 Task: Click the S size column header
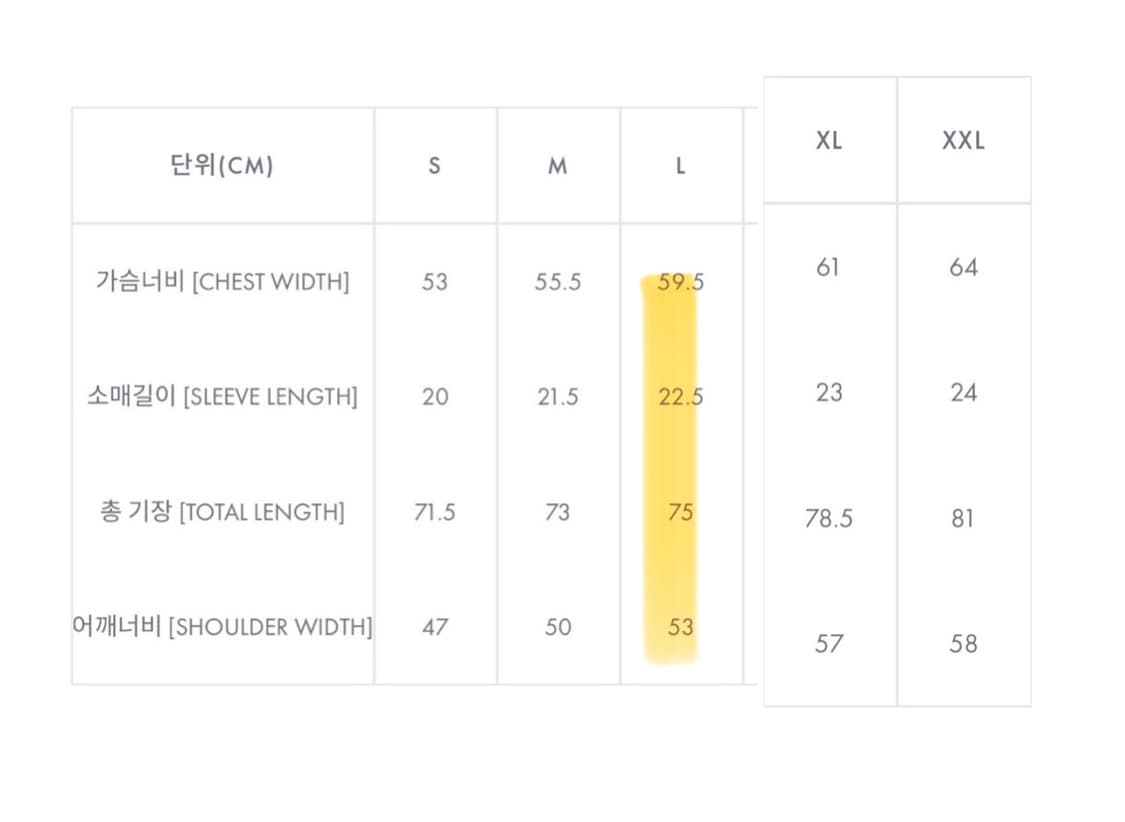coord(435,166)
